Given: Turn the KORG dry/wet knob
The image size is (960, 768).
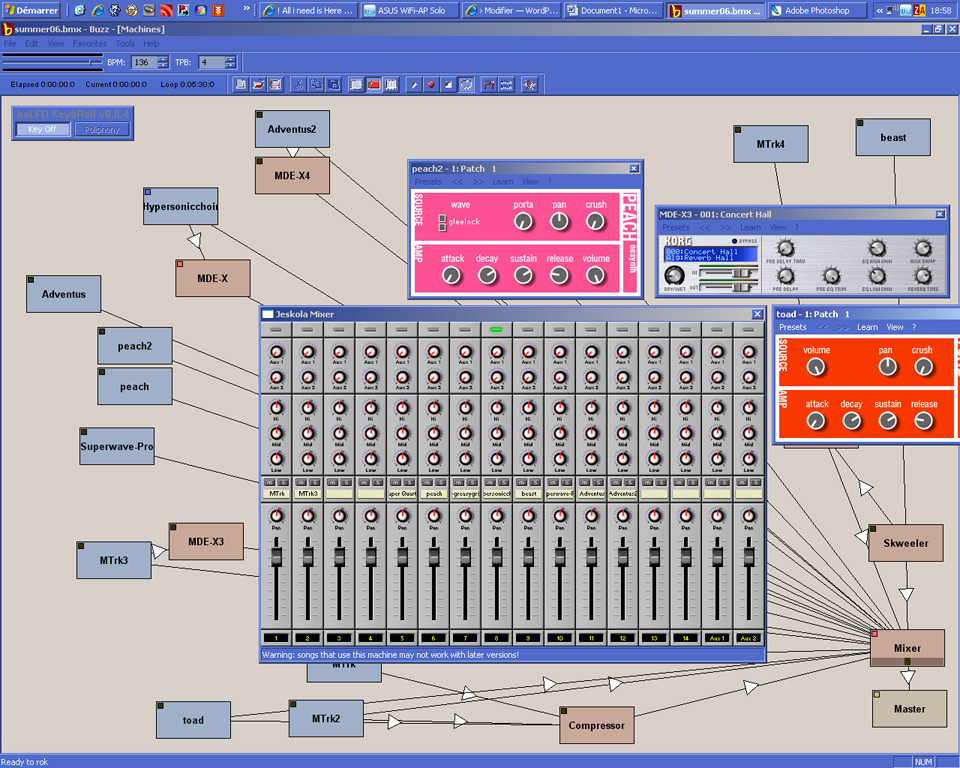Looking at the screenshot, I should coord(674,275).
